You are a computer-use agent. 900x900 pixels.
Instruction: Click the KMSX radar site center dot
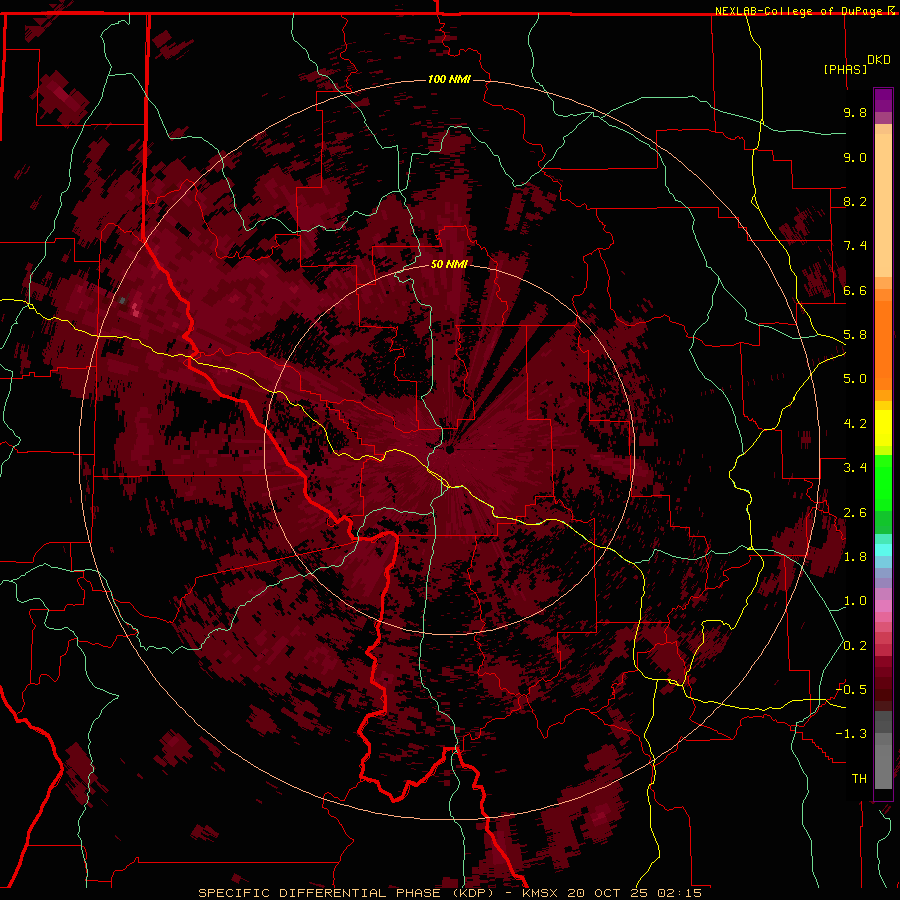click(449, 450)
